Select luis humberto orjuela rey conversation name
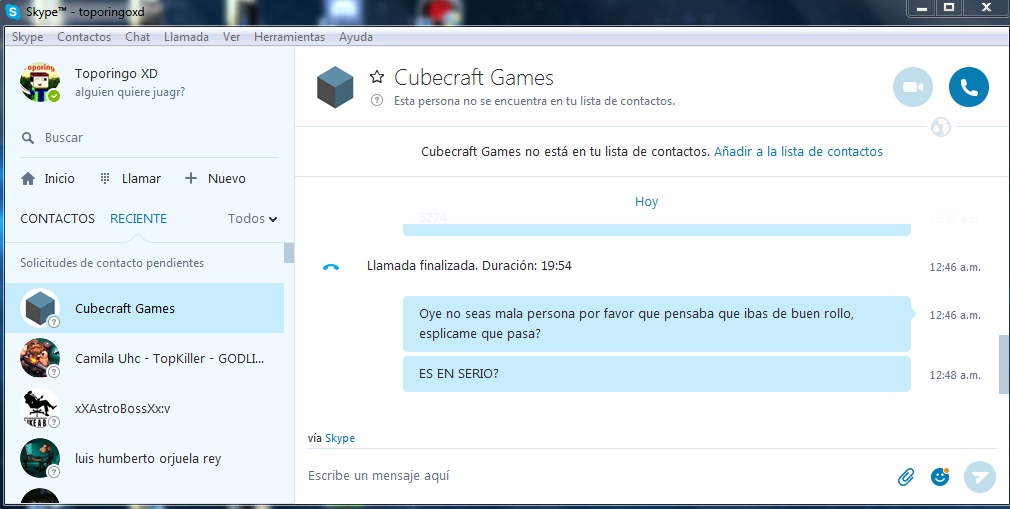This screenshot has width=1010, height=509. point(148,459)
